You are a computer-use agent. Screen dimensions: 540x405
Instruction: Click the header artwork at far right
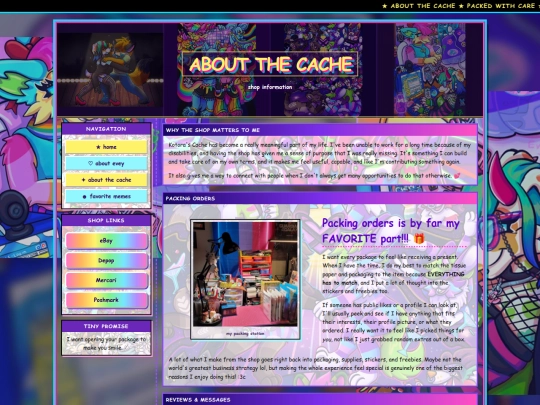pos(430,69)
